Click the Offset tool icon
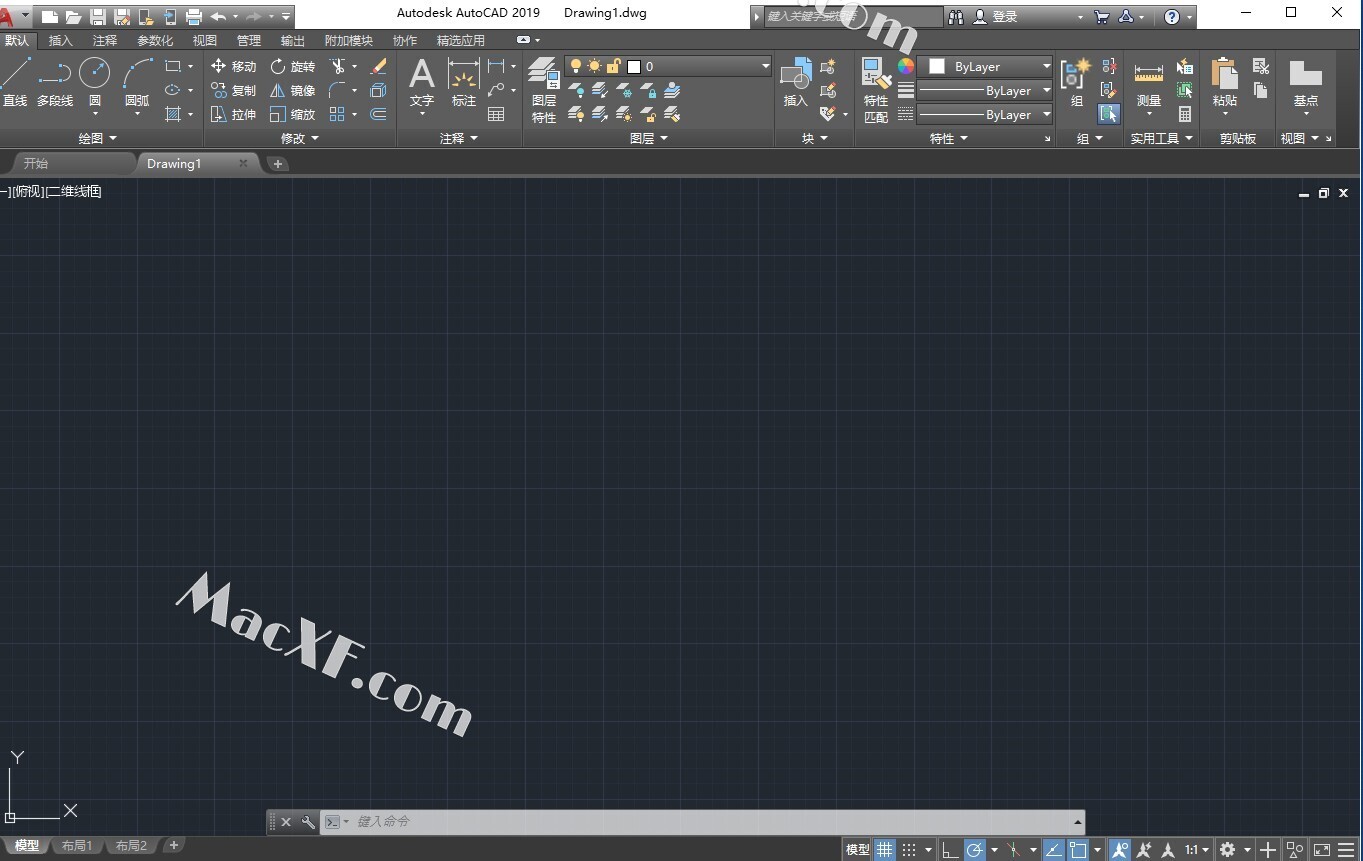This screenshot has height=861, width=1363. coord(378,114)
